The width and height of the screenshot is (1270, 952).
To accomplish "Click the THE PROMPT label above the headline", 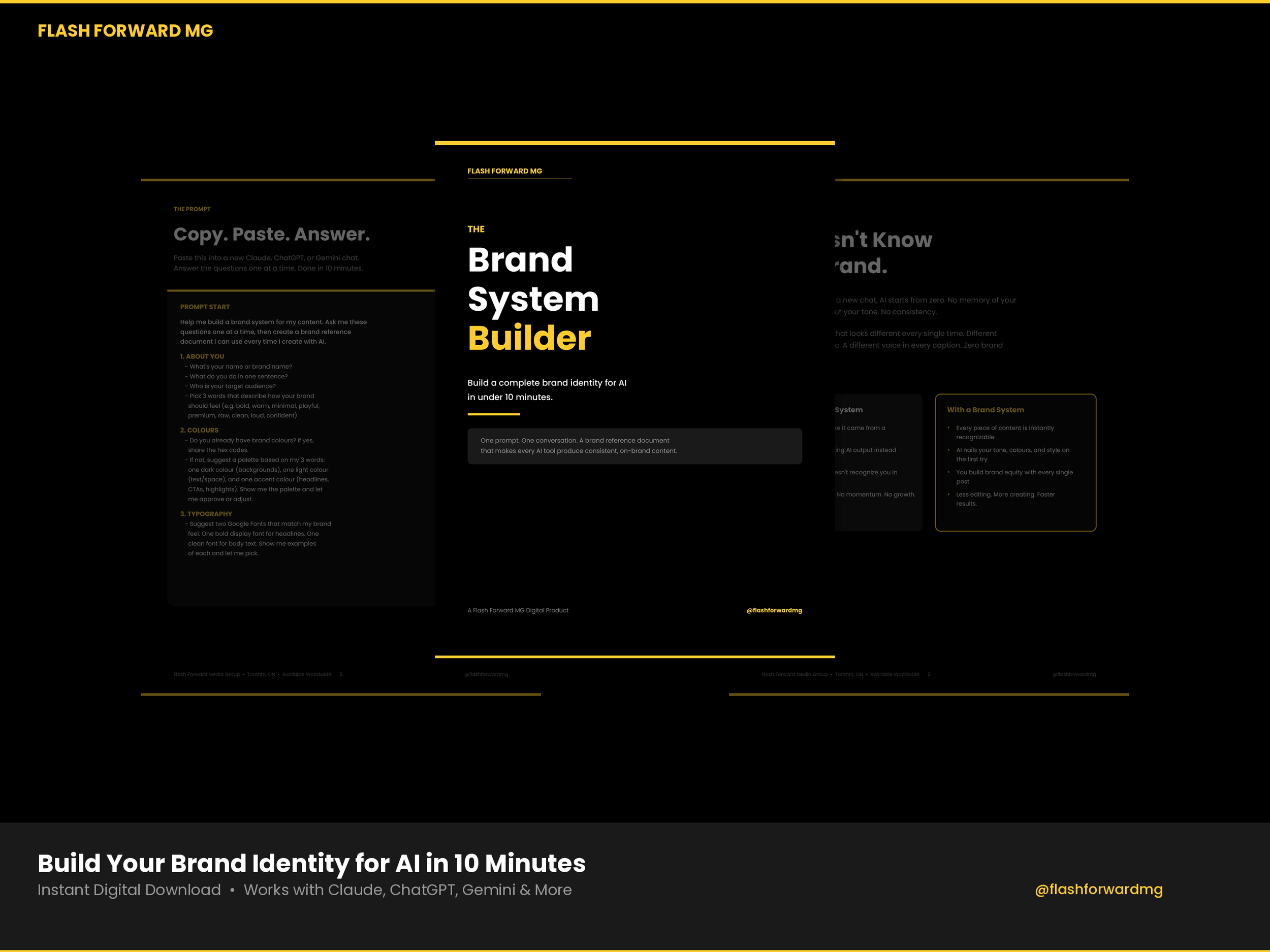I will pyautogui.click(x=192, y=209).
